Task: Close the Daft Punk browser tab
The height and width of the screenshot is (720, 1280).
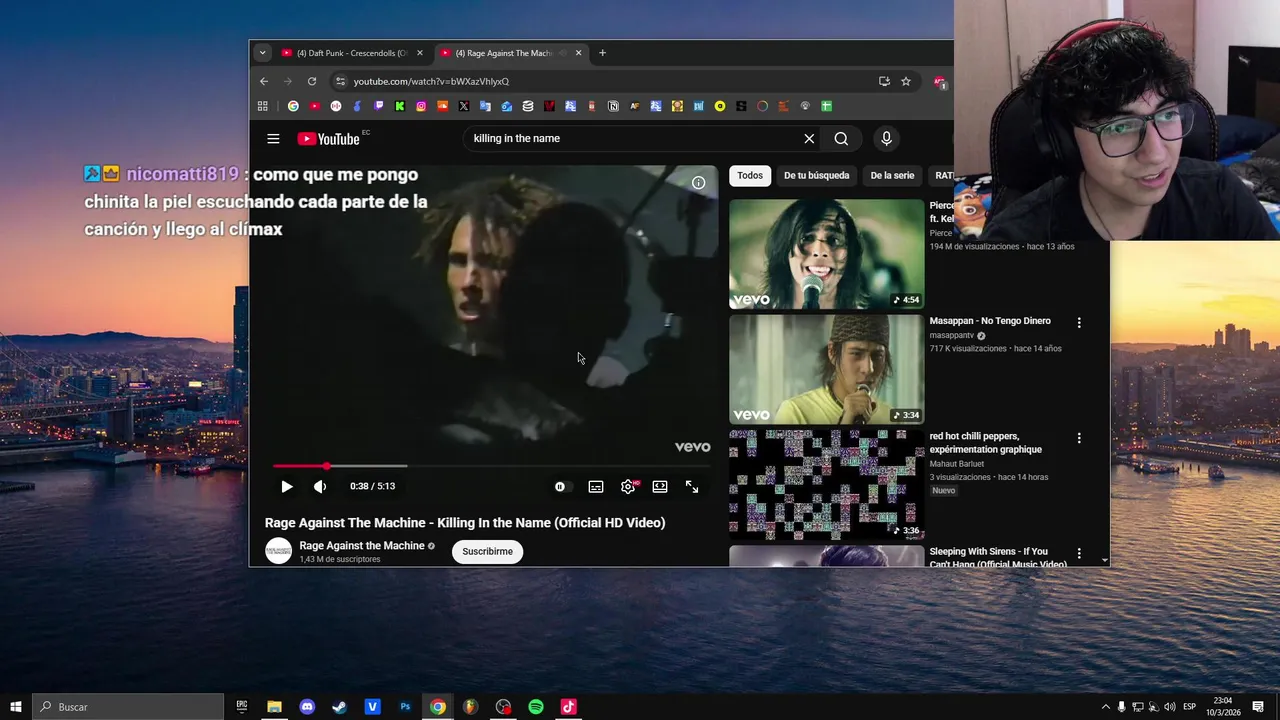Action: [x=420, y=53]
